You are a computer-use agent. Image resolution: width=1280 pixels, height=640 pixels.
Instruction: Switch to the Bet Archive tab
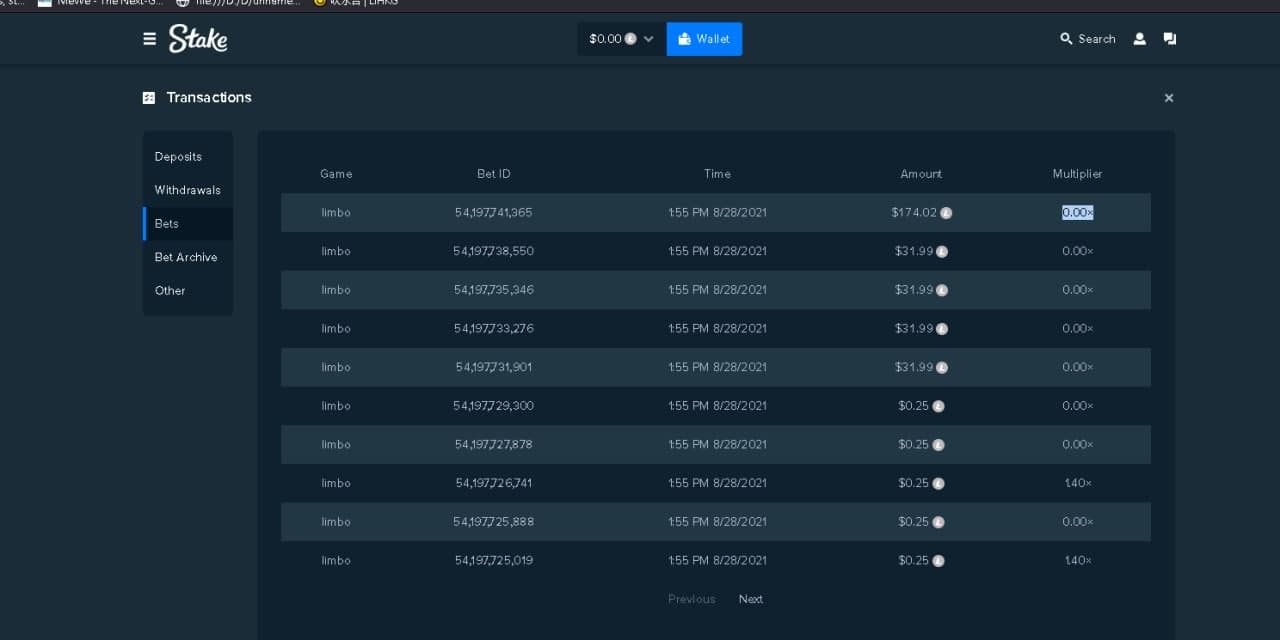[x=185, y=257]
